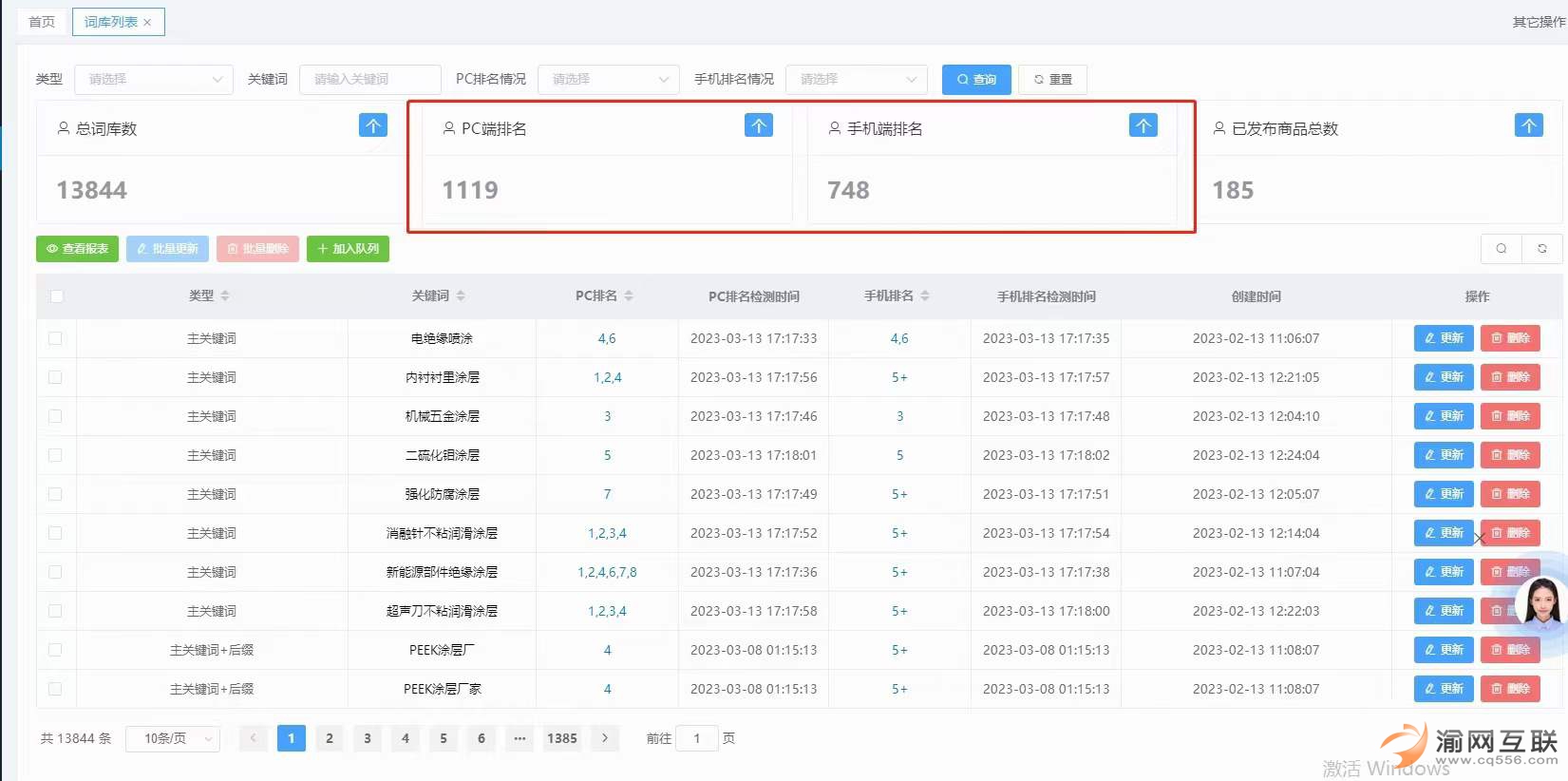
Task: Close the 词库列表 tab with its X
Action: point(147,23)
